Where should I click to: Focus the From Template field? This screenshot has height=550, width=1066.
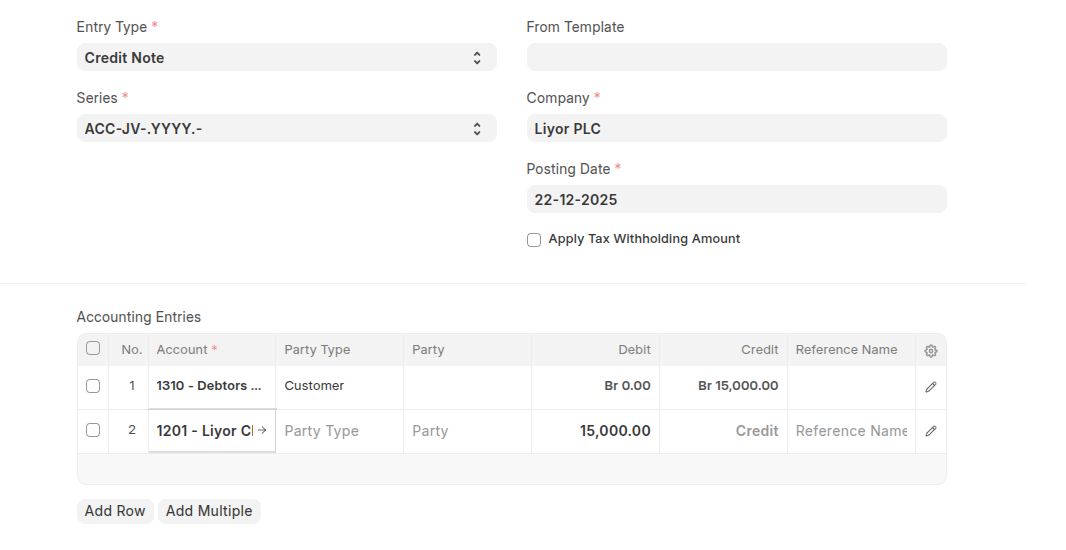tap(736, 58)
